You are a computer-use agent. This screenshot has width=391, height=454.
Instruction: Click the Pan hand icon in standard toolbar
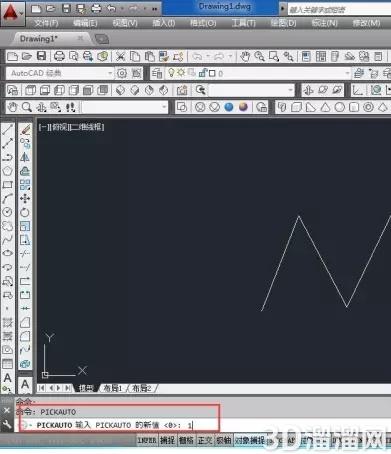click(x=245, y=56)
